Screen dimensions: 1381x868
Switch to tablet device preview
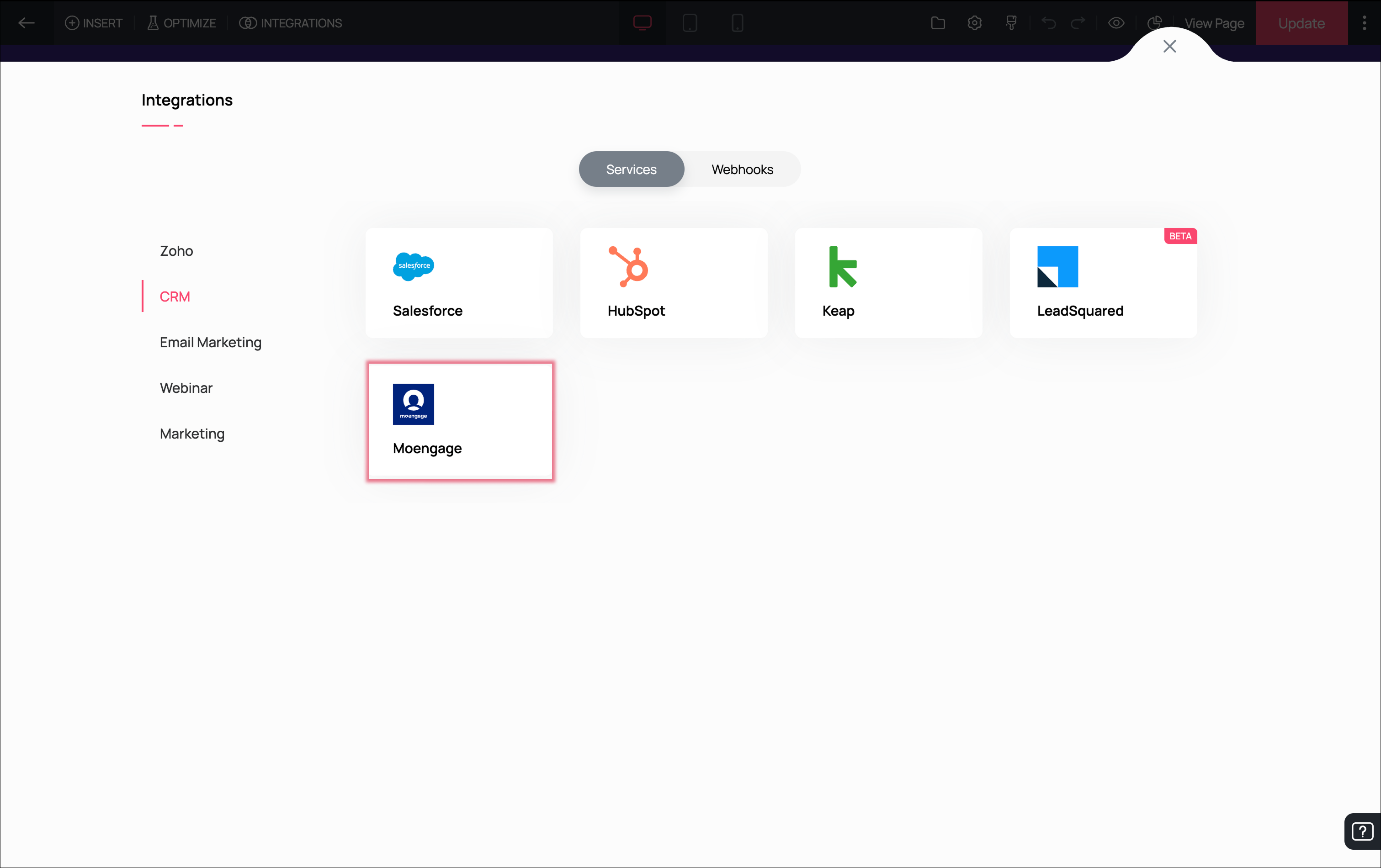[690, 23]
